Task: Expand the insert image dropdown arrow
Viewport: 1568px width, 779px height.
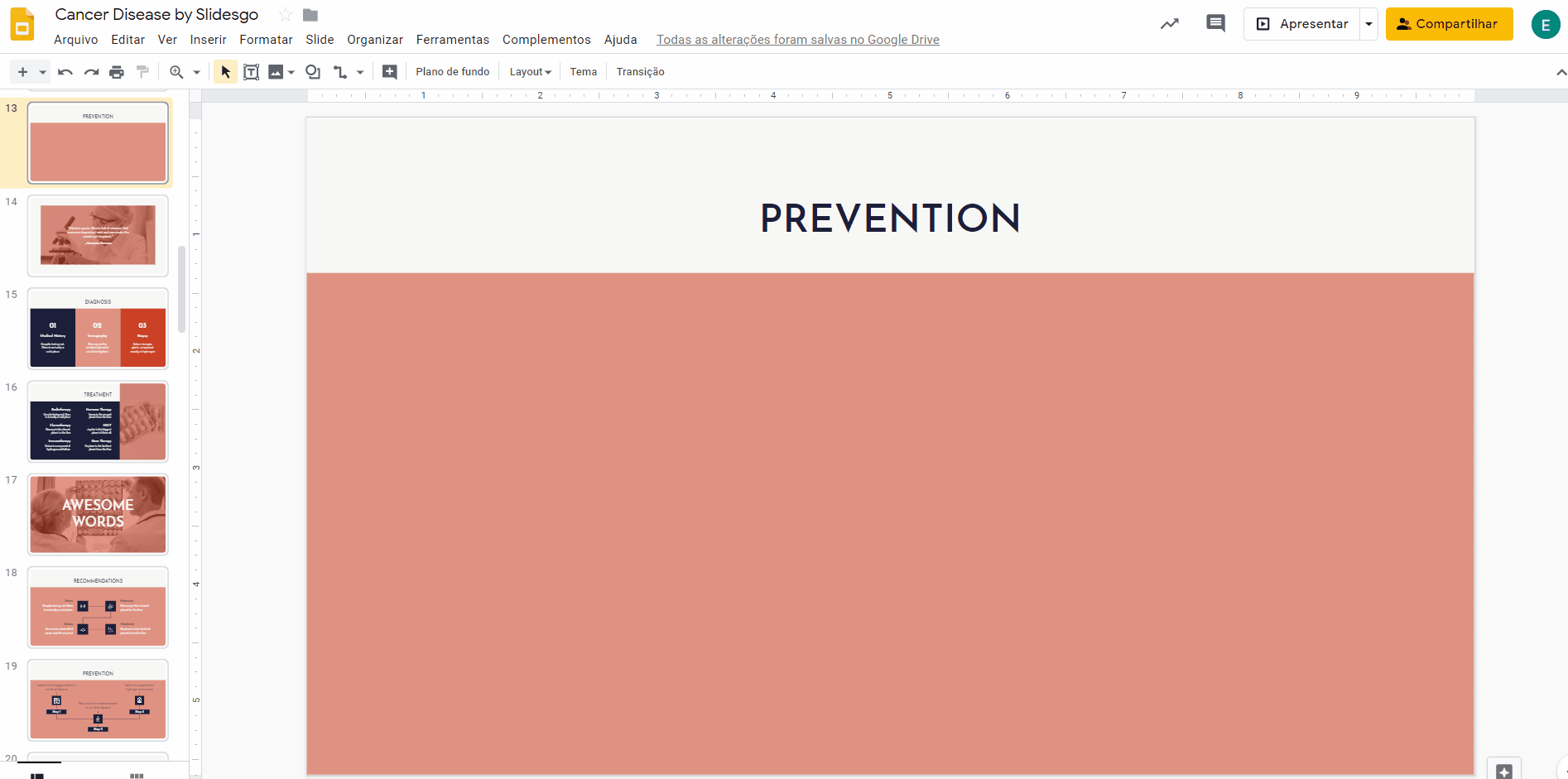Action: coord(291,72)
